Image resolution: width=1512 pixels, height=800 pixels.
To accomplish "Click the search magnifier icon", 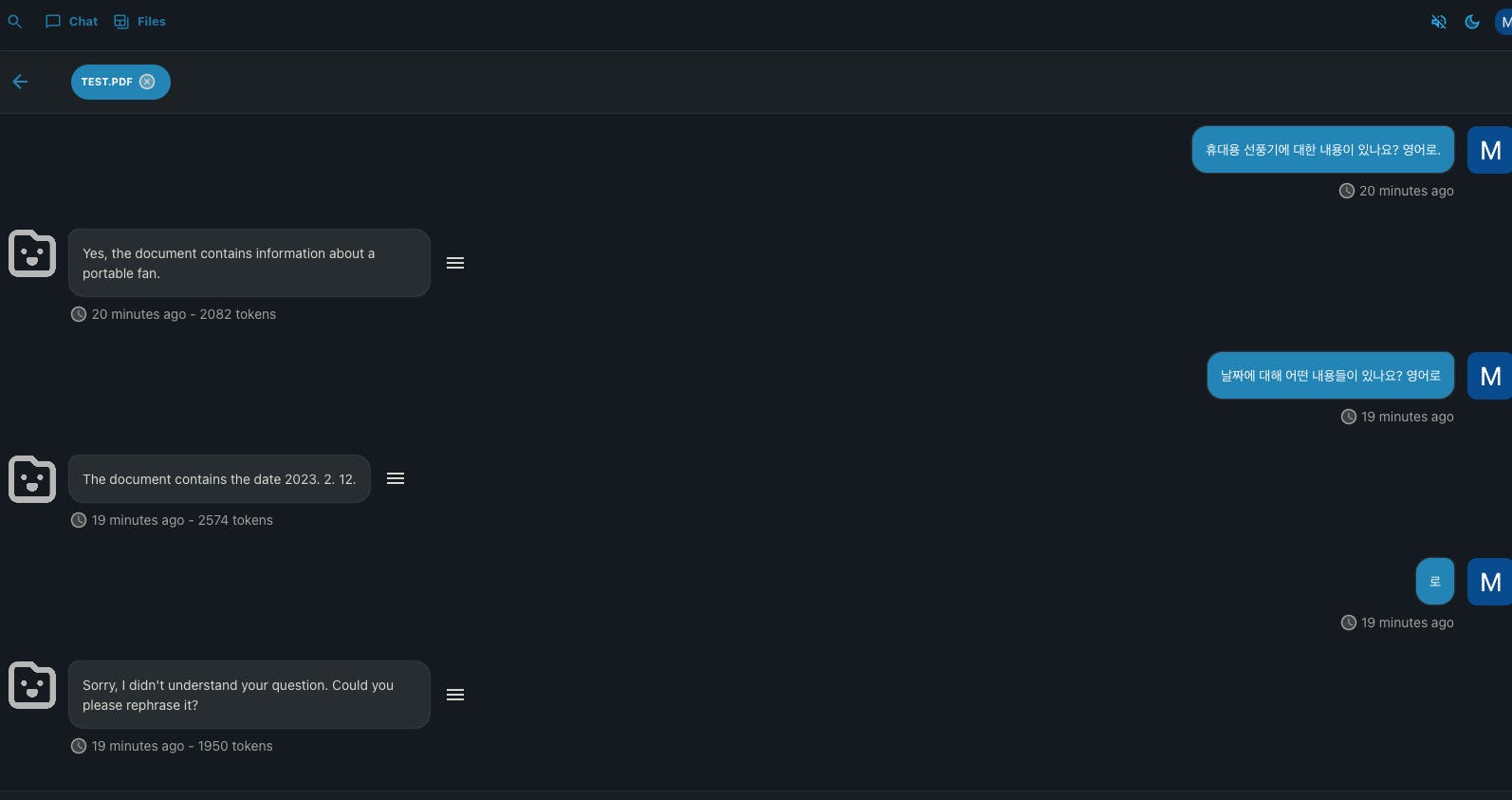I will click(x=14, y=21).
